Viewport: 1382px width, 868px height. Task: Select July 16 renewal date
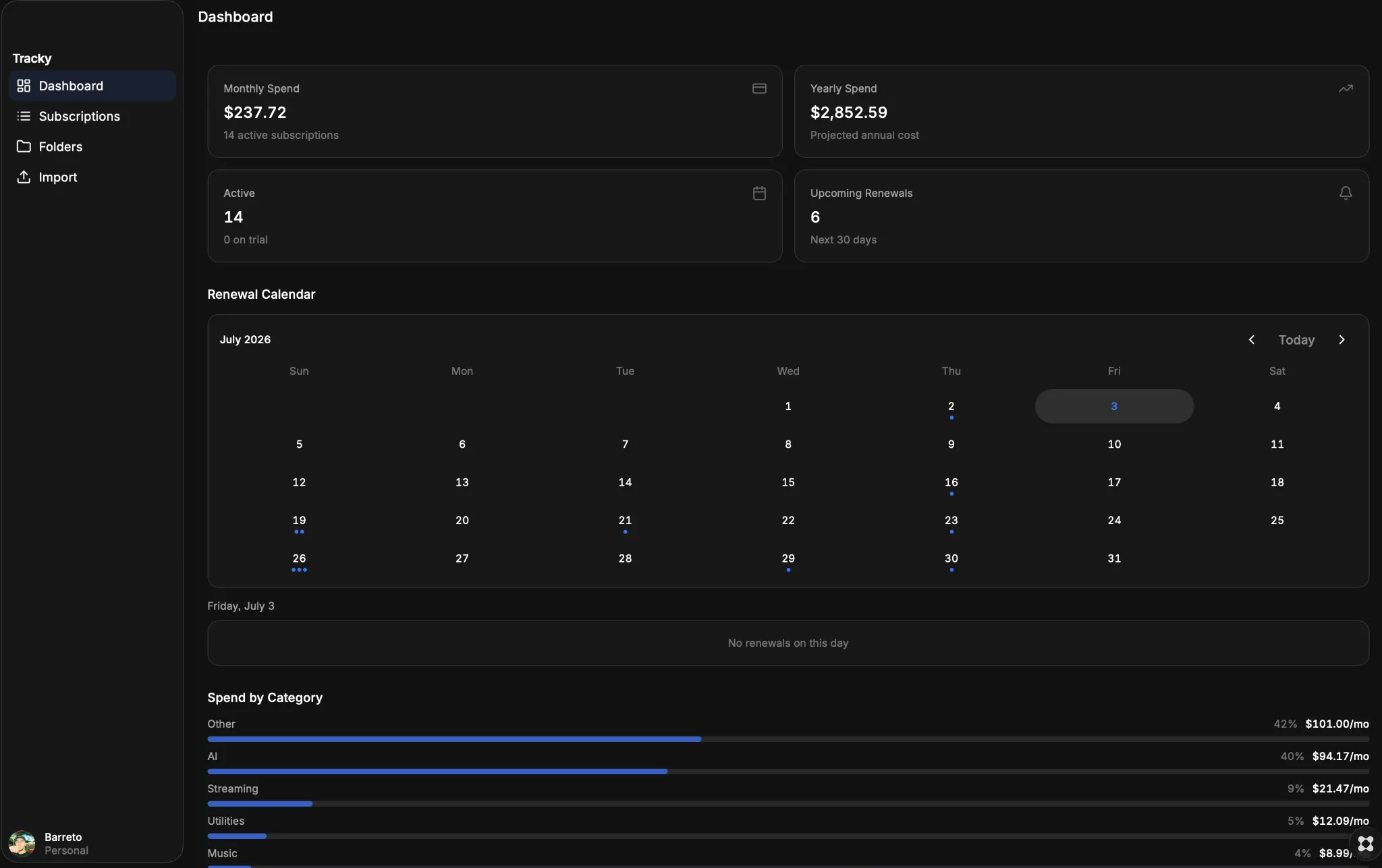tap(951, 482)
